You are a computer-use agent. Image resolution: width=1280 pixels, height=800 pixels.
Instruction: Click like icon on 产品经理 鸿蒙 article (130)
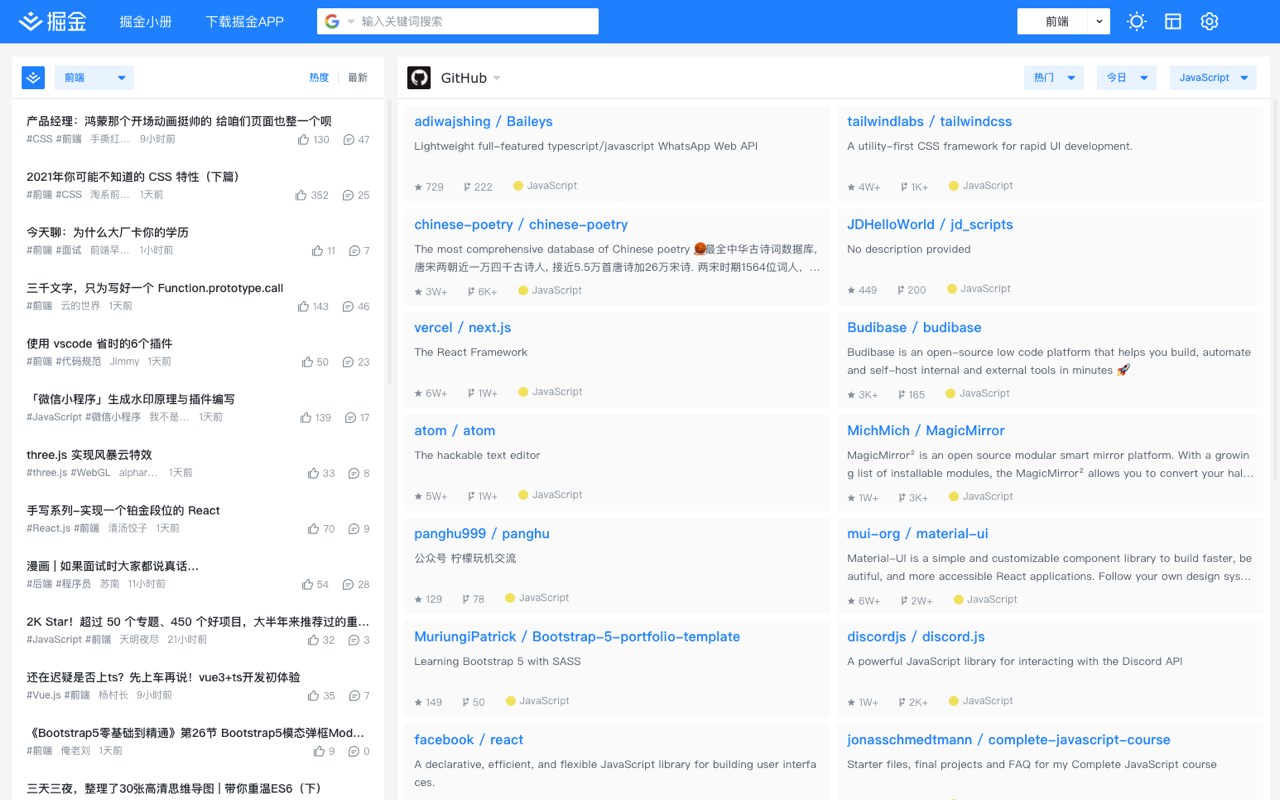tap(303, 140)
